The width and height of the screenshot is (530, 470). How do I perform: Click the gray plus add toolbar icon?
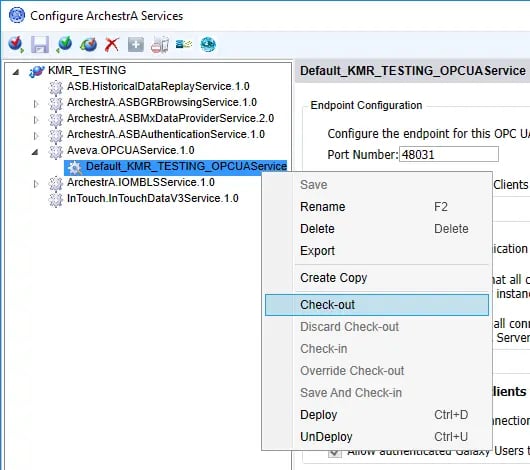136,44
